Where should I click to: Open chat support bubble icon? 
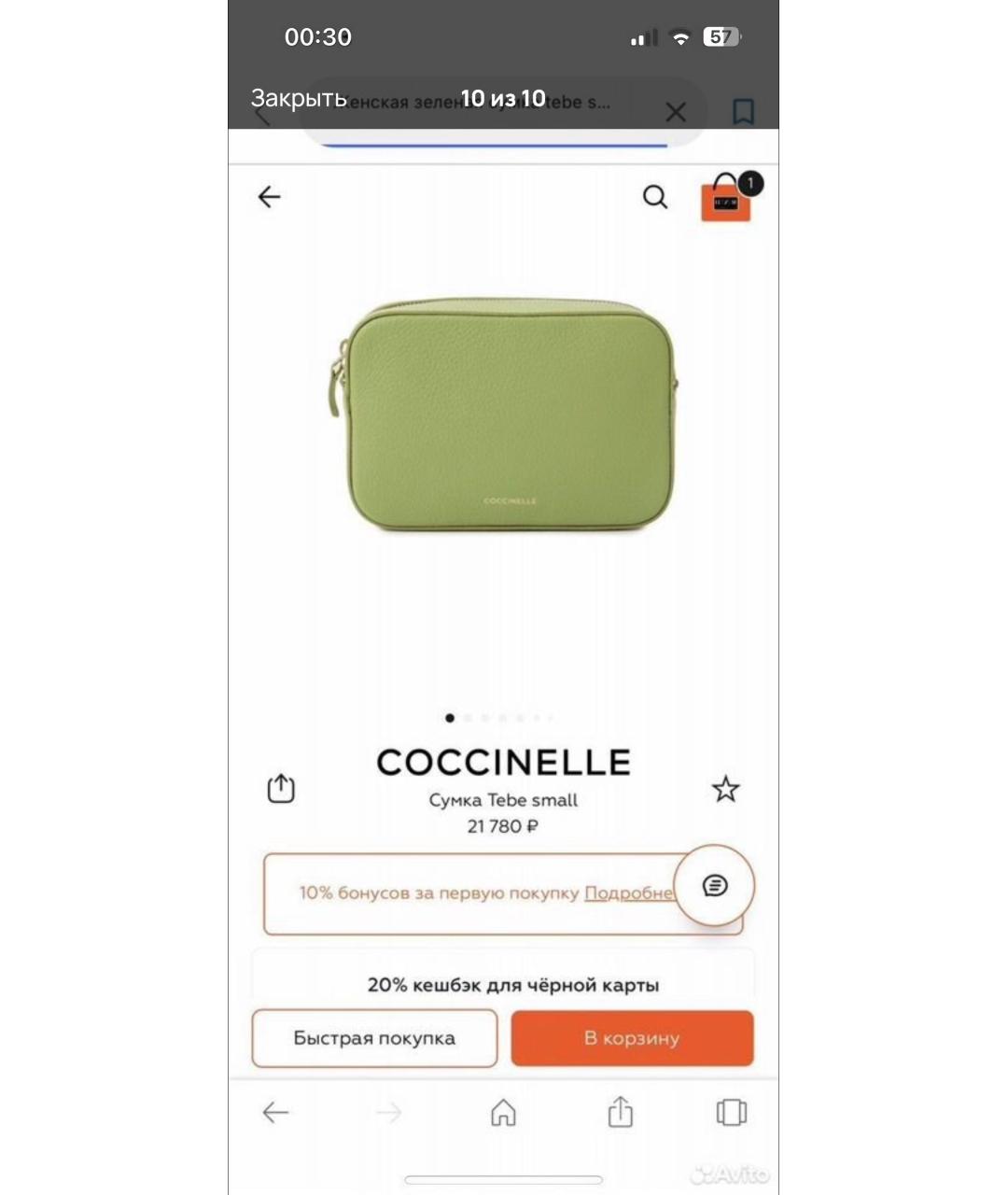coord(715,885)
